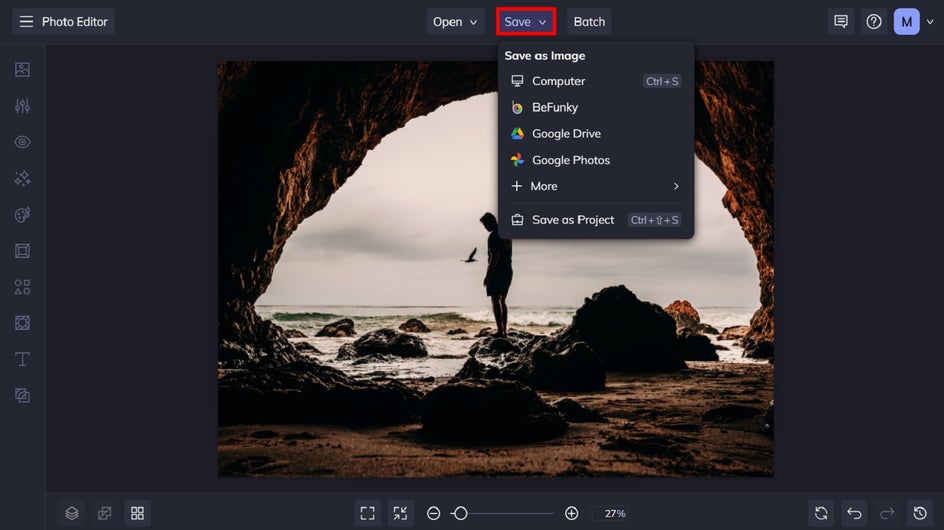Viewport: 944px width, 530px height.
Task: Open the Effects sparkles icon
Action: 22,178
